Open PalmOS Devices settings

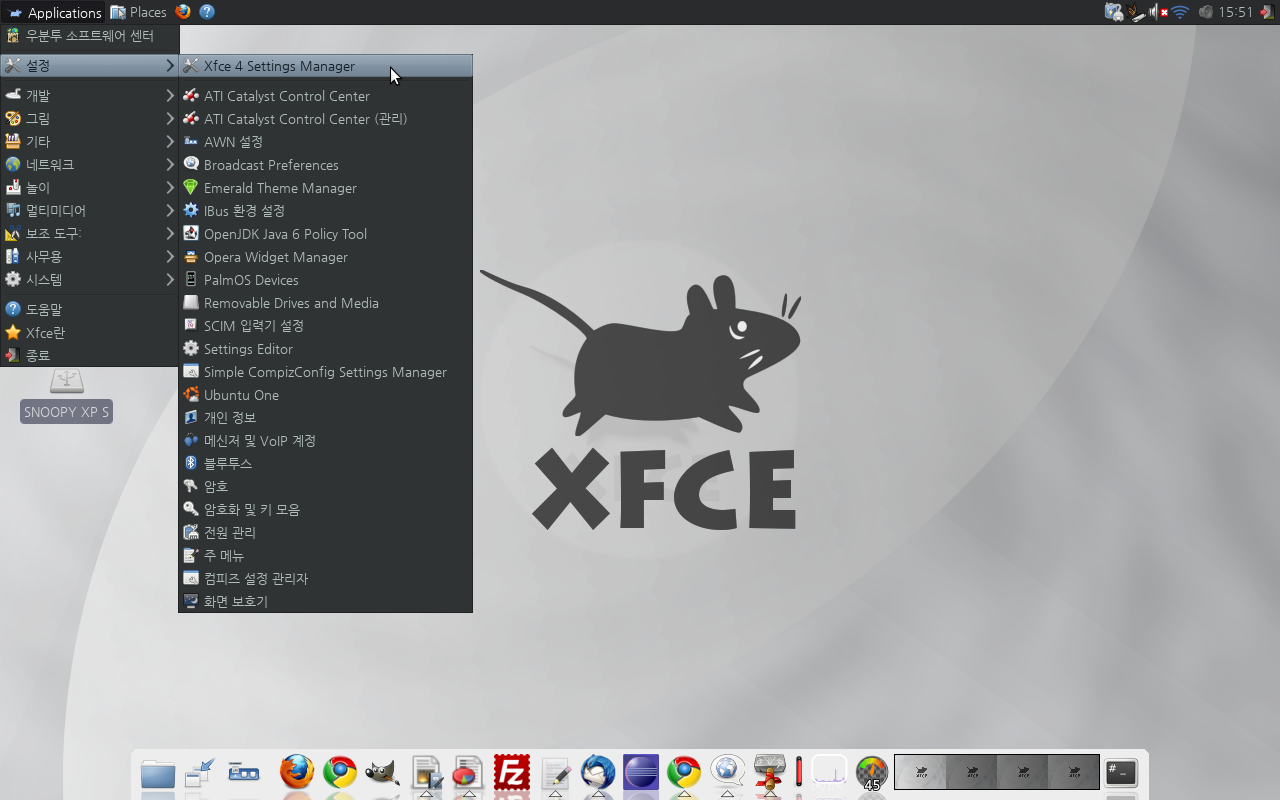coord(325,280)
